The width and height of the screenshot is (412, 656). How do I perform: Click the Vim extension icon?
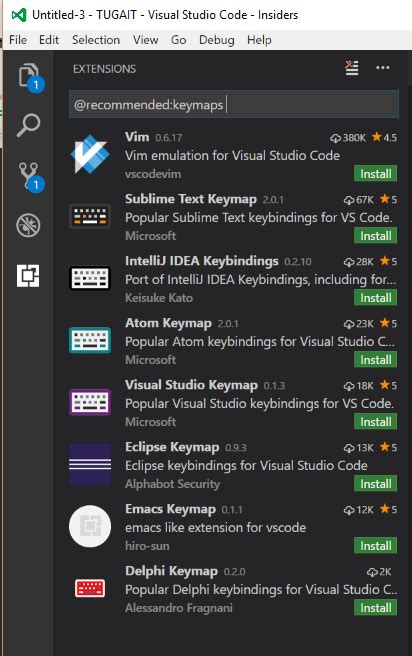(x=90, y=154)
